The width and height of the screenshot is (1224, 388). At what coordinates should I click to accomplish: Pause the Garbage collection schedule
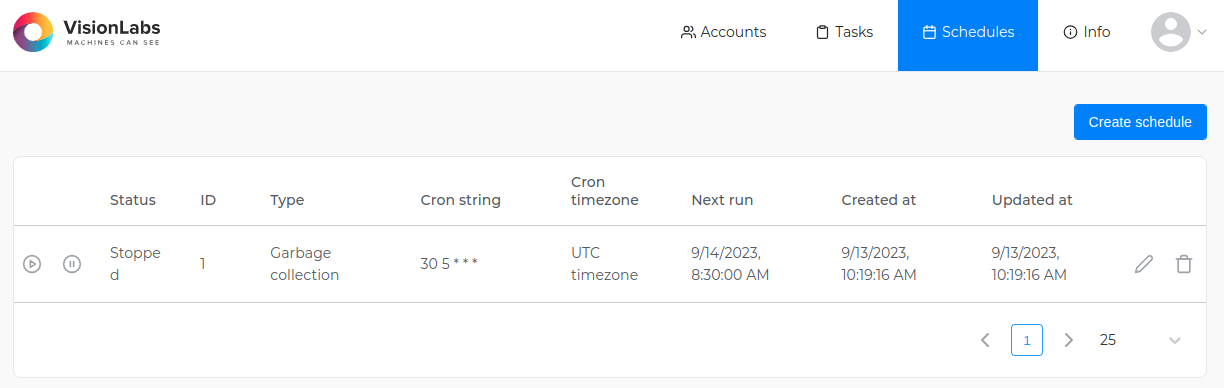pos(72,265)
